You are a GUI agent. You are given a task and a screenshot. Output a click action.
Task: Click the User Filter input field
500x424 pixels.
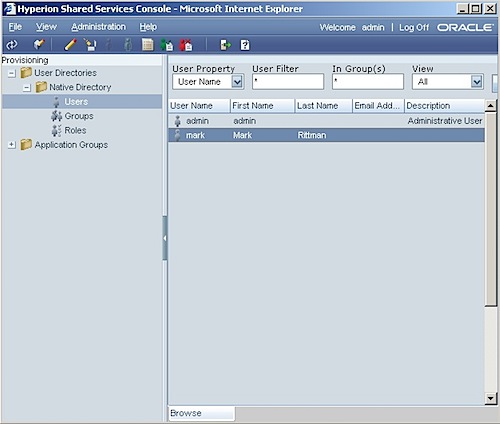288,82
